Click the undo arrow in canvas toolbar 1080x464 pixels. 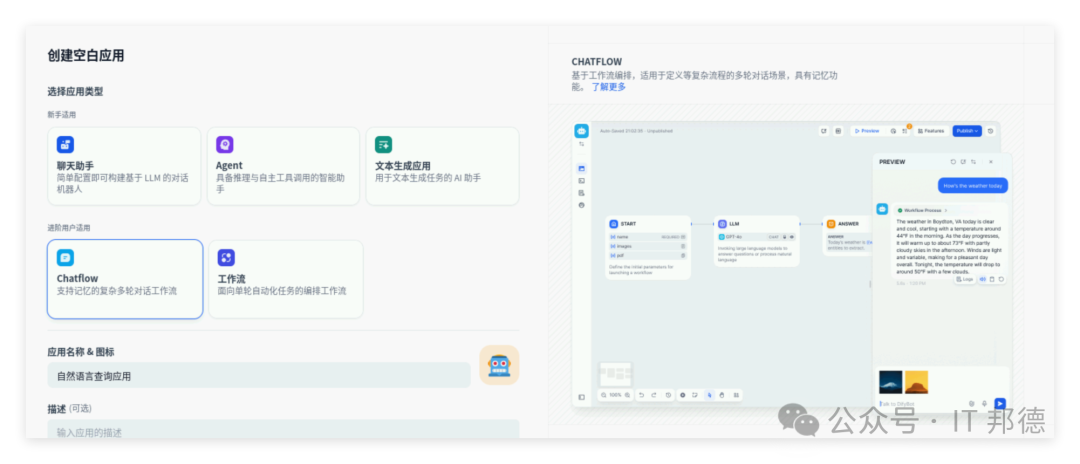tap(641, 395)
